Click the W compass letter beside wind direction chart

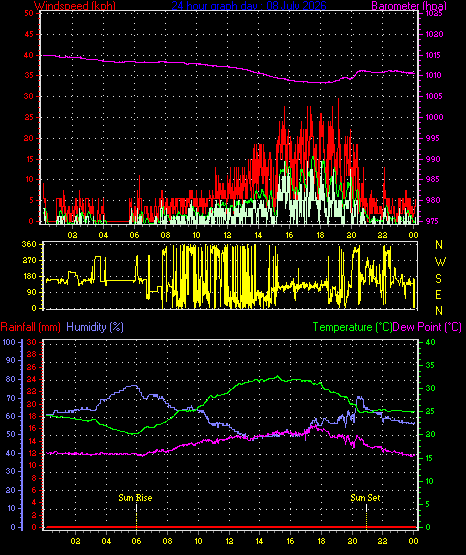(x=440, y=262)
